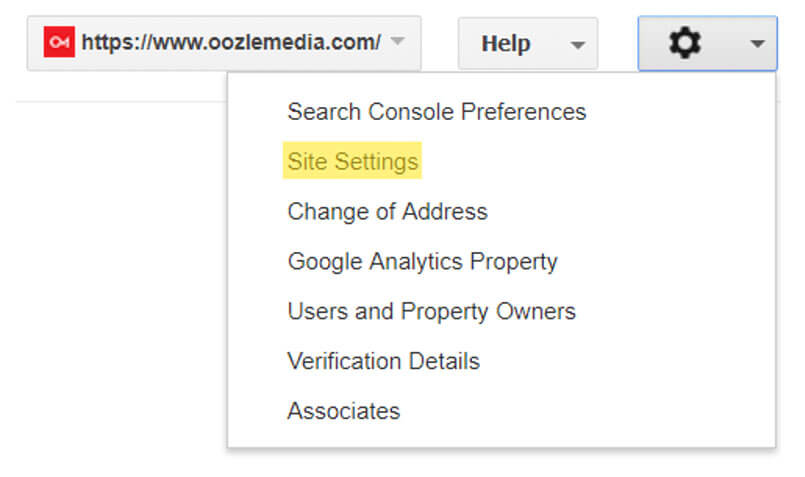Viewport: 805px width, 477px height.
Task: Click the Help button label
Action: (506, 44)
